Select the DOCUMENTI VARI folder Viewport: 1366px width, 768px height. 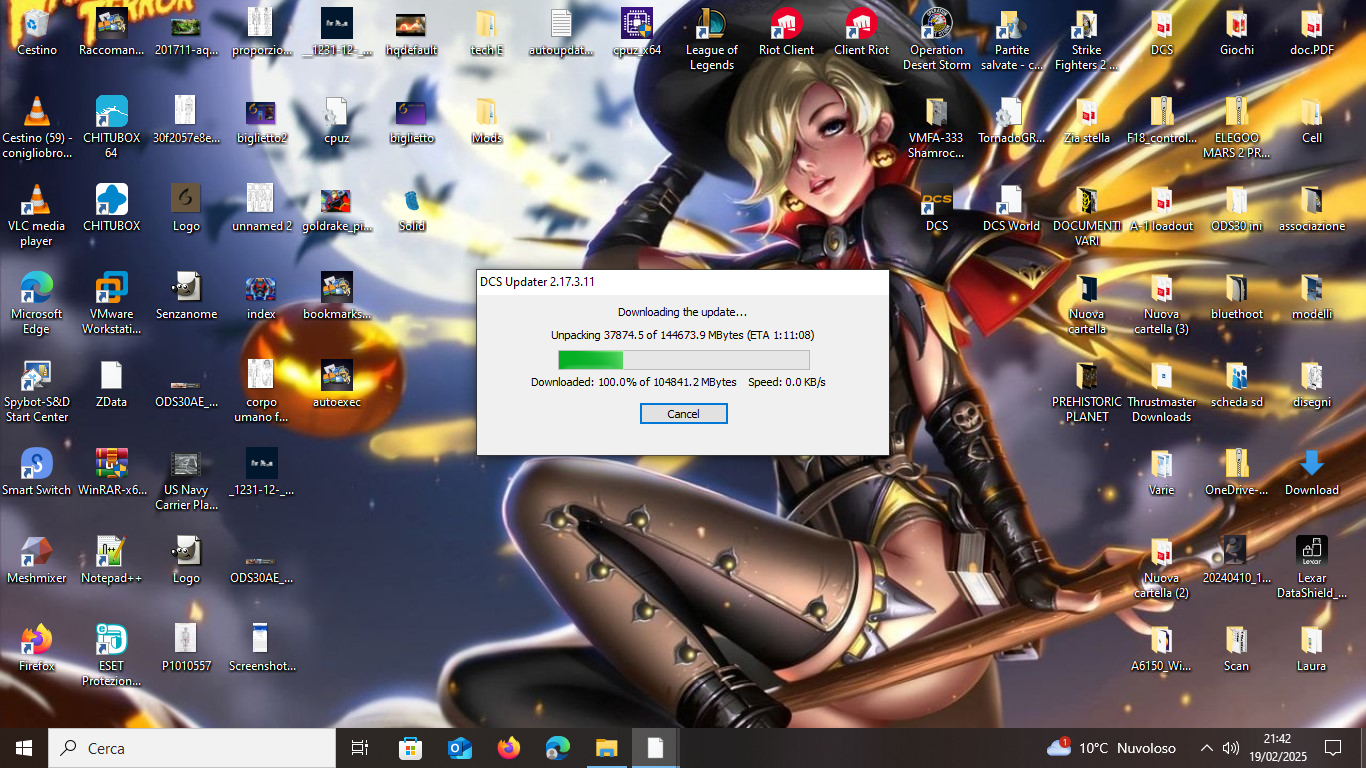pyautogui.click(x=1086, y=215)
